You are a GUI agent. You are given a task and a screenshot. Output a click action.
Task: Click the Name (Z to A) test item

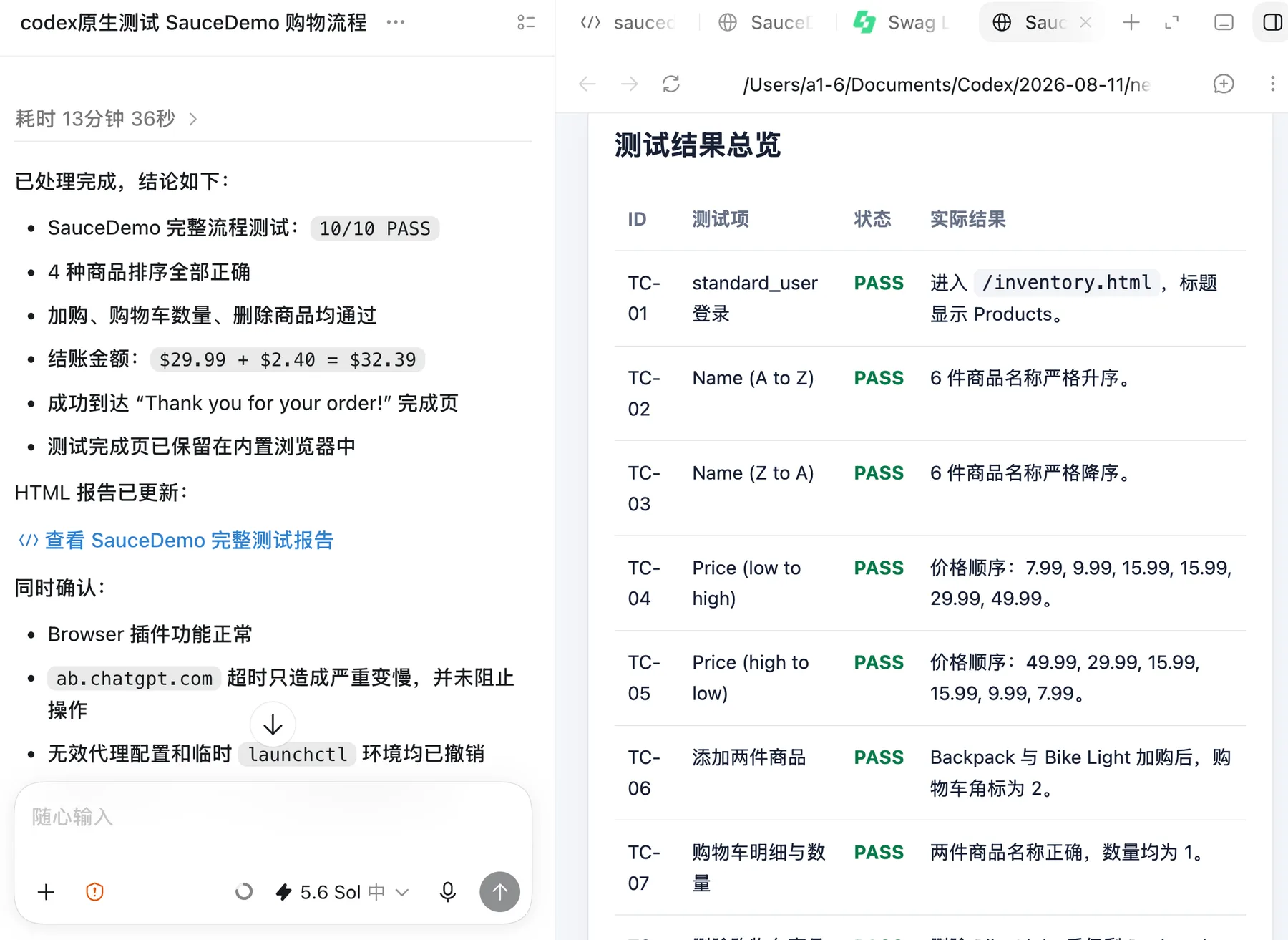753,473
